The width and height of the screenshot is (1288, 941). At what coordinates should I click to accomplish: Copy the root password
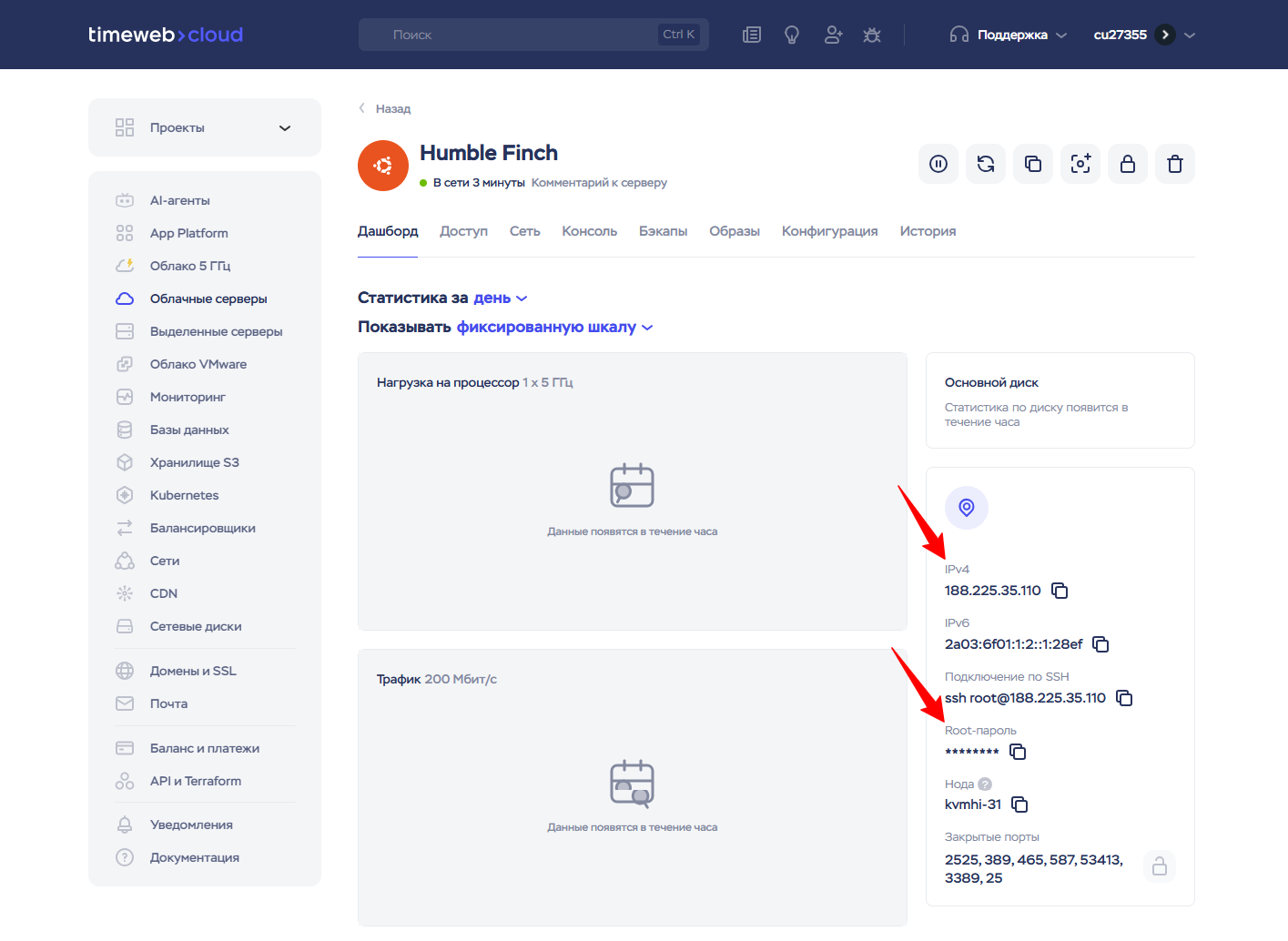click(1018, 752)
